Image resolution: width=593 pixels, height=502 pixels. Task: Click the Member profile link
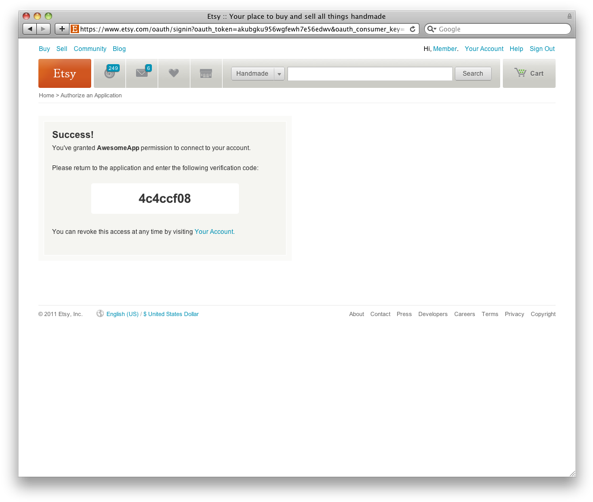pos(445,49)
